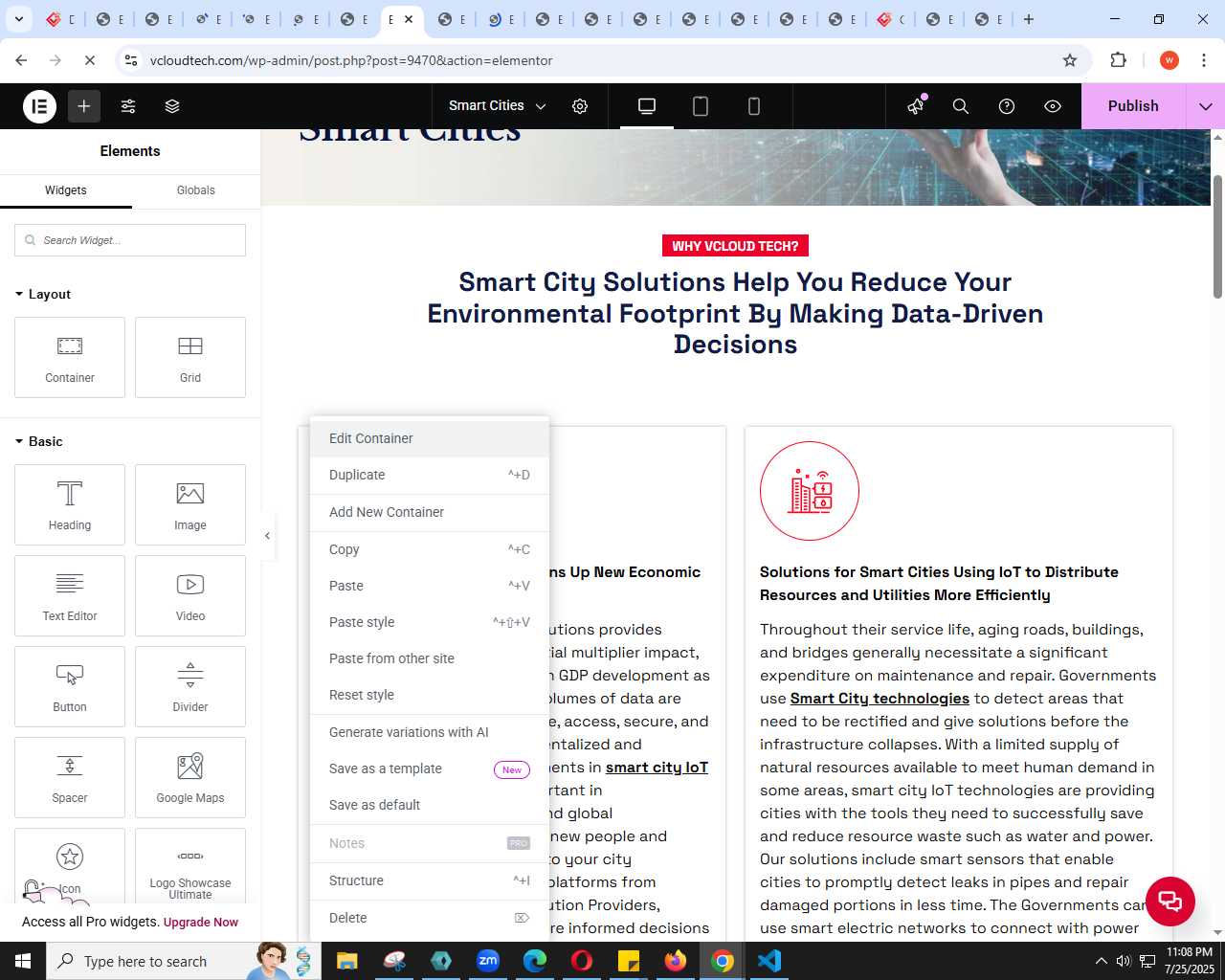Collapse the Layout section
The image size is (1225, 980).
click(x=43, y=294)
